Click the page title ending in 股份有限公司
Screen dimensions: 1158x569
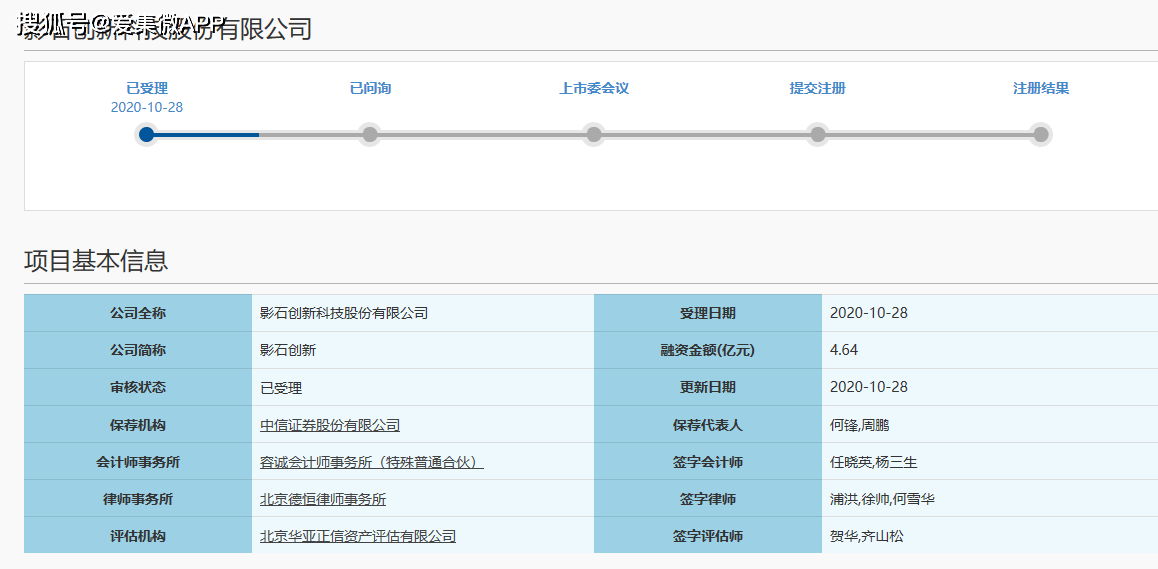(x=168, y=28)
